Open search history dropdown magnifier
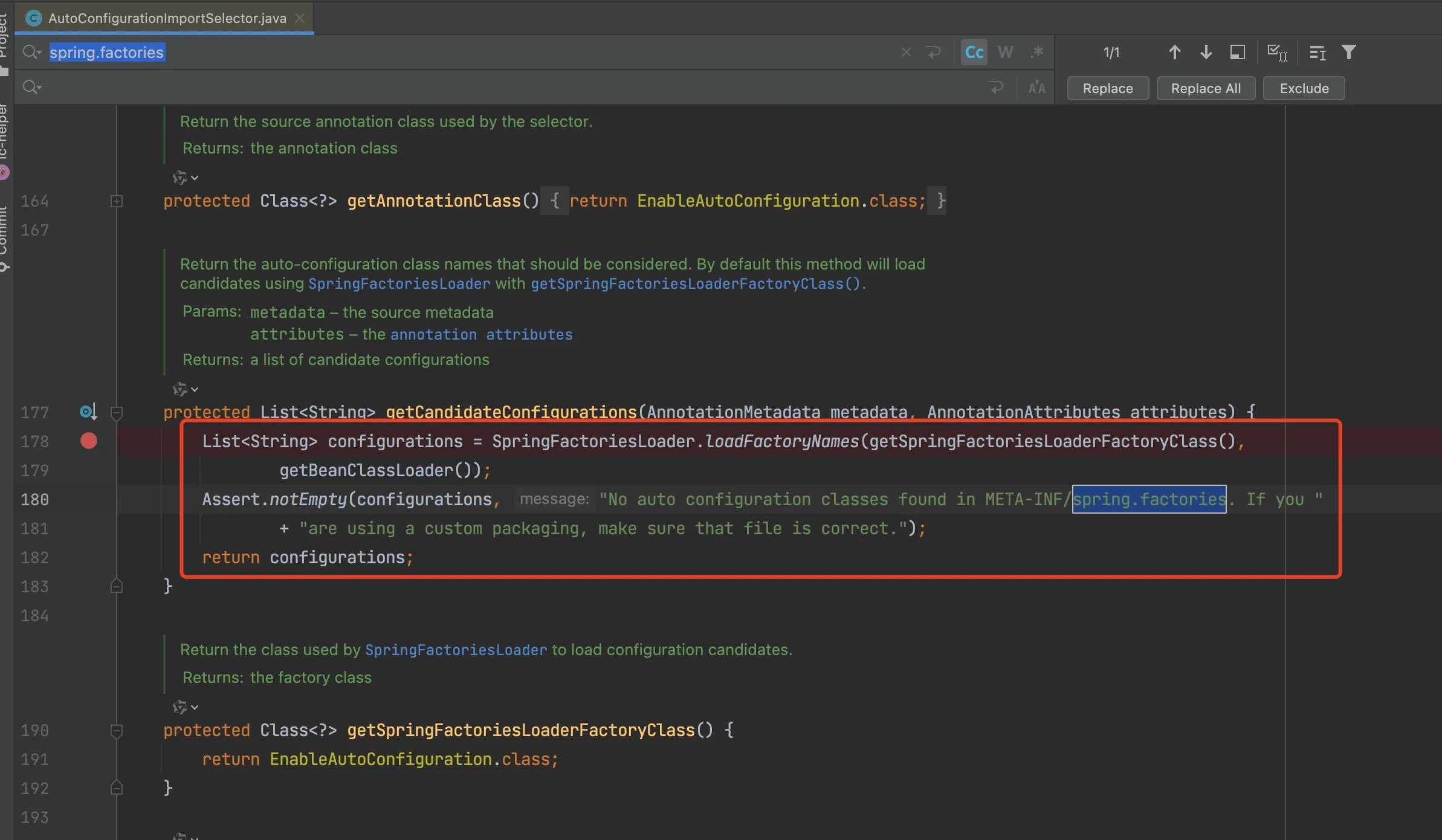 coord(31,53)
